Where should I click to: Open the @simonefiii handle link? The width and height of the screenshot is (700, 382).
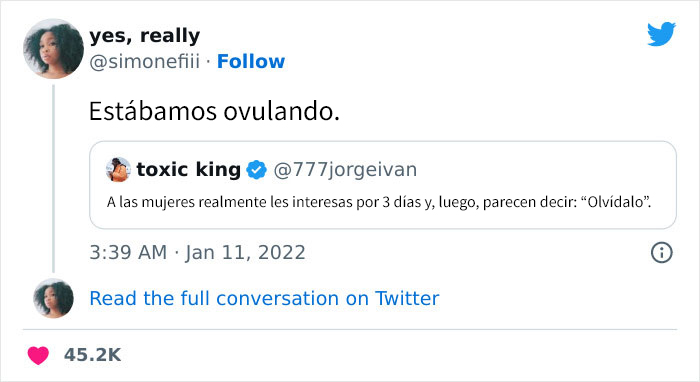(x=145, y=62)
